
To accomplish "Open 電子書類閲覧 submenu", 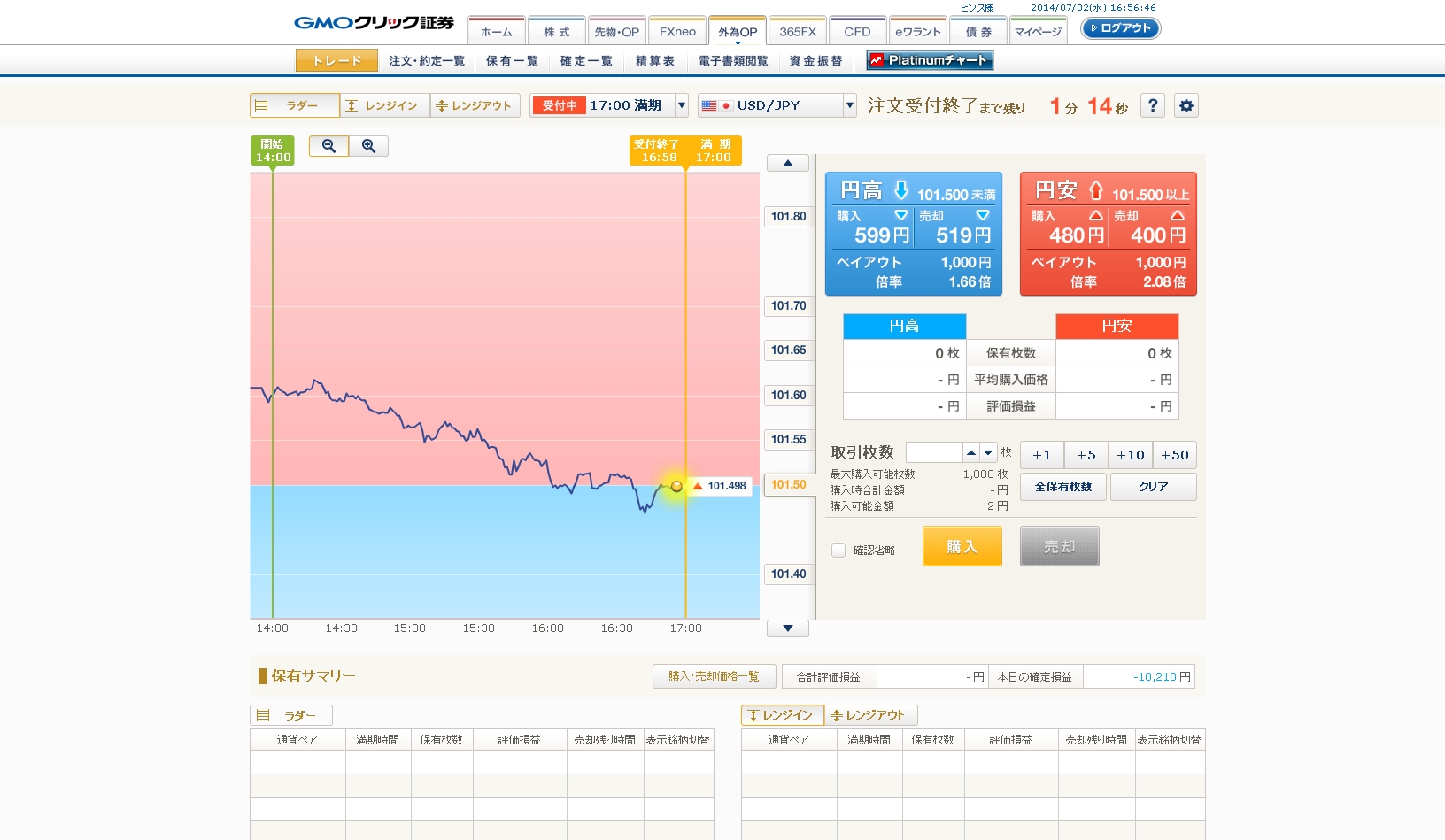I will [733, 61].
